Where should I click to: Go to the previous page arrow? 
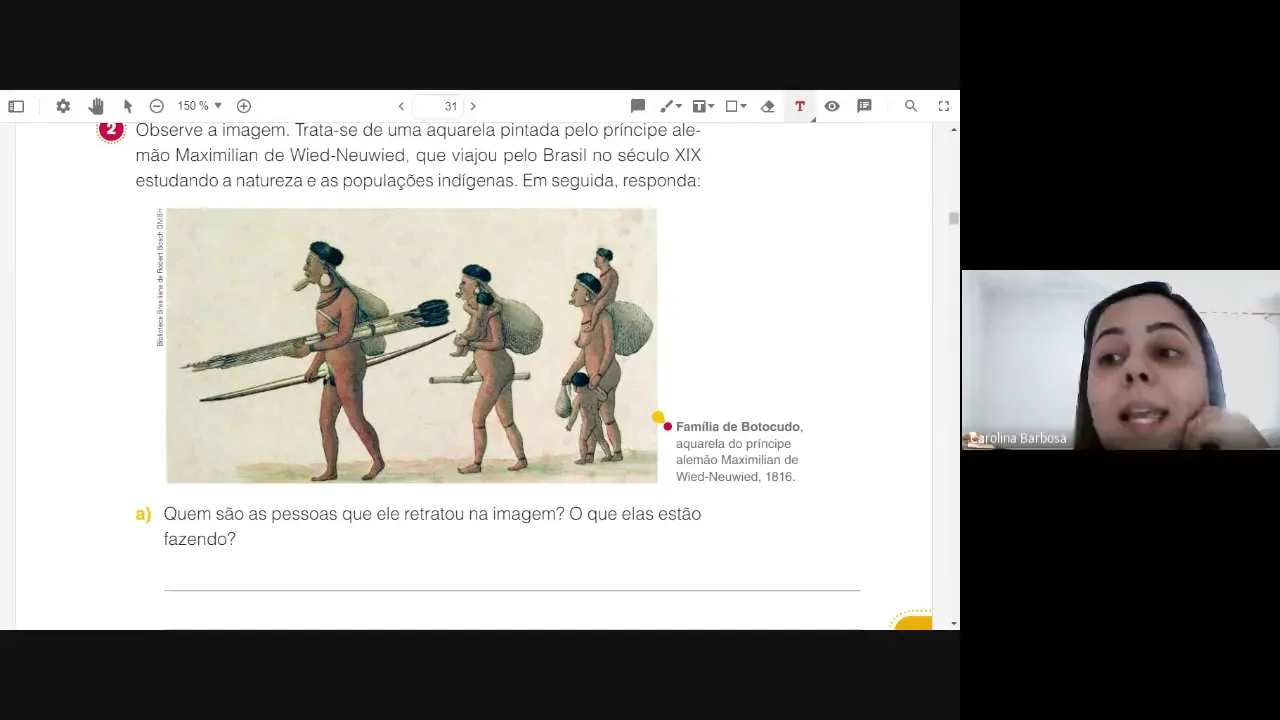tap(401, 106)
